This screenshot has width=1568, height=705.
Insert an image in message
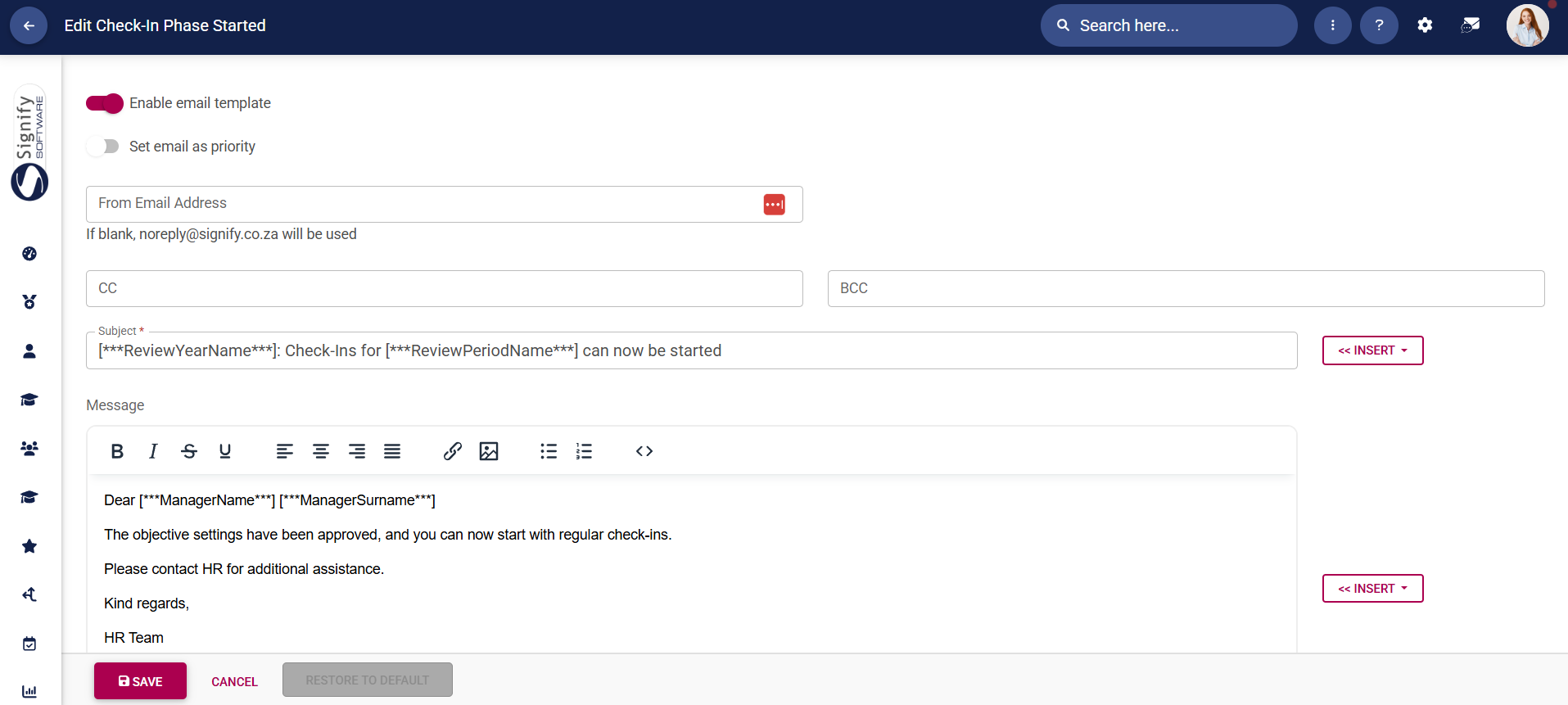click(489, 451)
